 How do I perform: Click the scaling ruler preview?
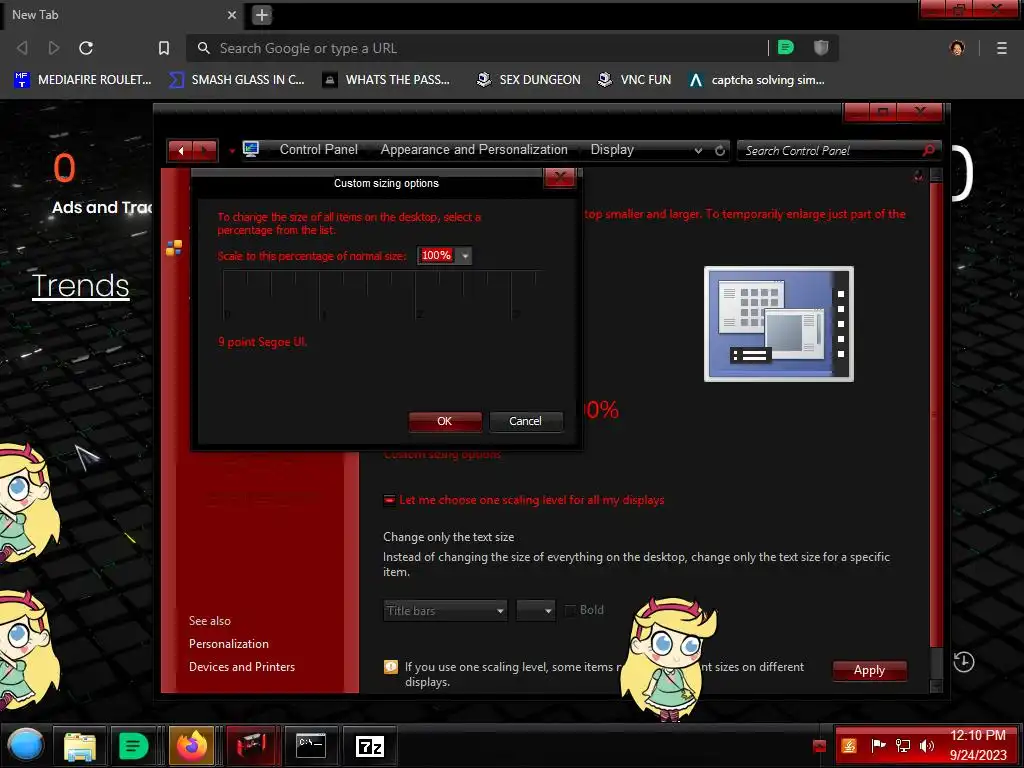pyautogui.click(x=383, y=296)
